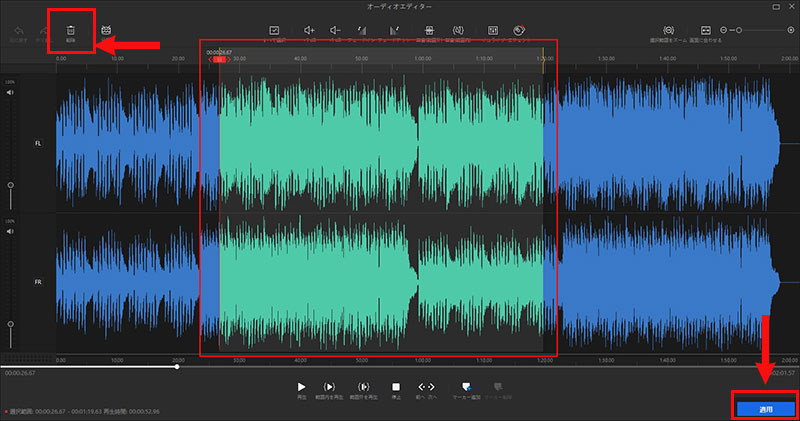This screenshot has height=421, width=800.
Task: Toggle the FR channel label button
Action: click(x=38, y=282)
